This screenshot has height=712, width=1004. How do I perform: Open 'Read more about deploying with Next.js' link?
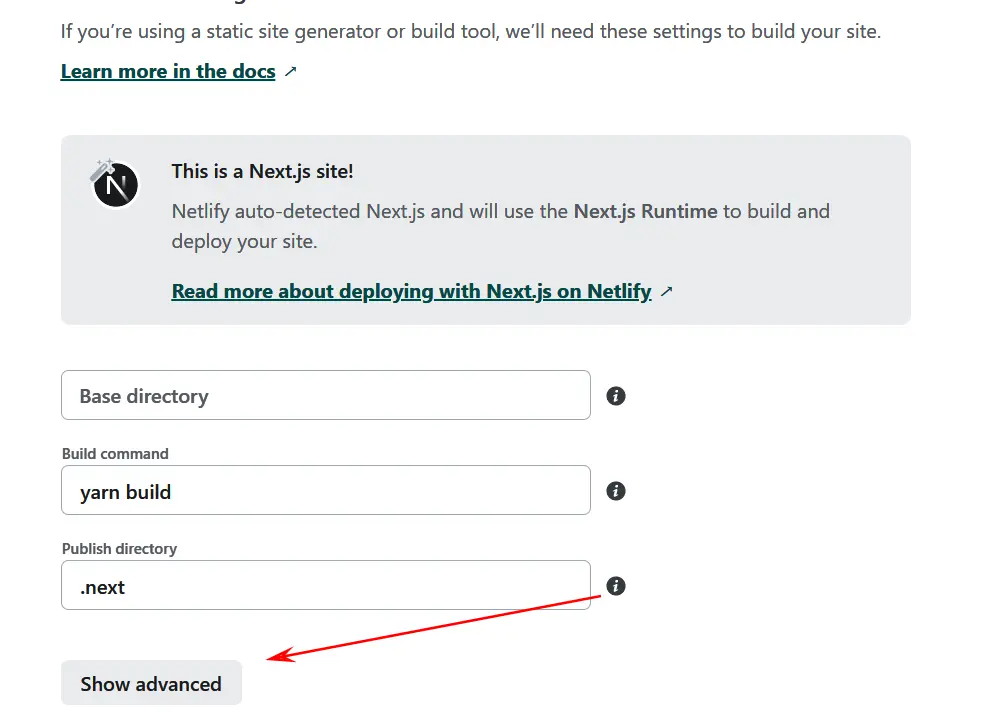click(411, 291)
